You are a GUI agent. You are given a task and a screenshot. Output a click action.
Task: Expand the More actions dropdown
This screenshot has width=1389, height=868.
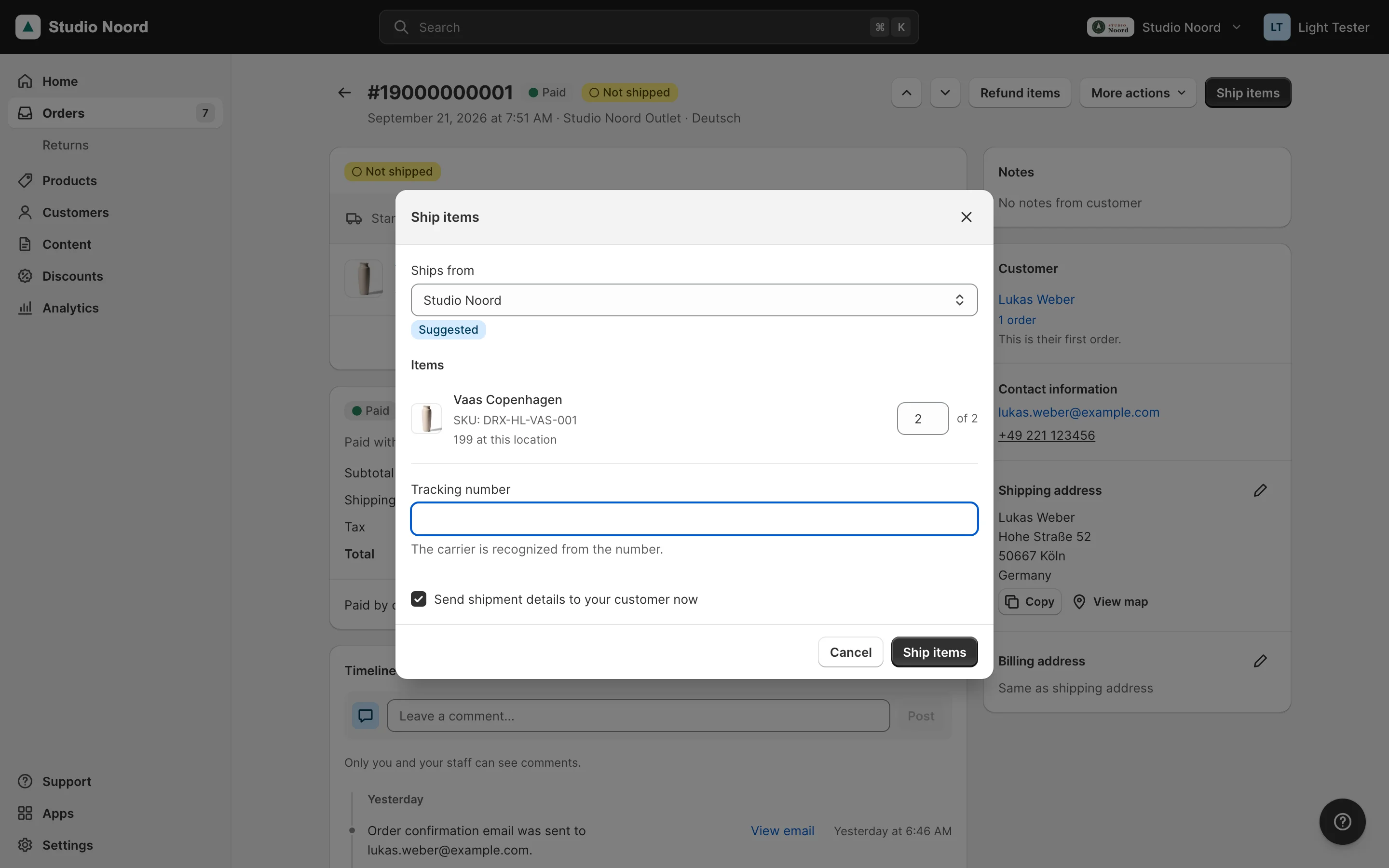(1138, 93)
